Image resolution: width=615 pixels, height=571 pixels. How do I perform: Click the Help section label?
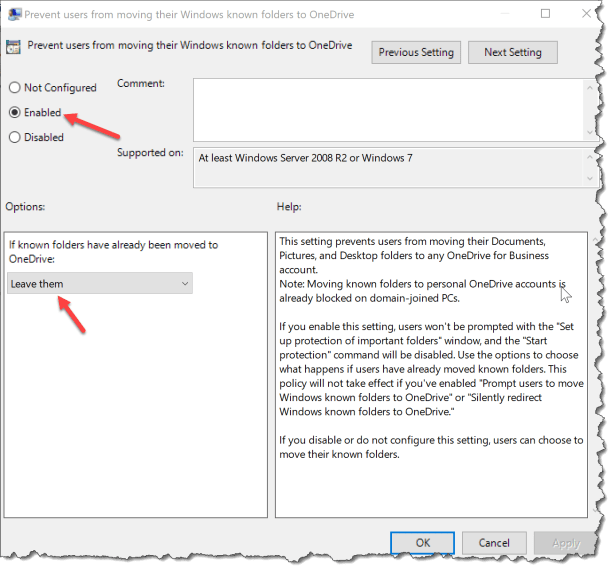coord(289,206)
